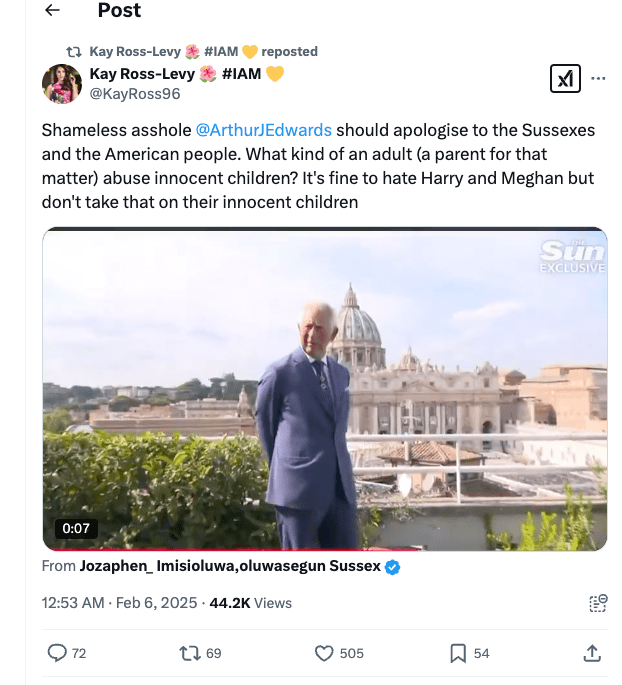This screenshot has height=685, width=622.
Task: Play the embedded Sun Exclusive video
Action: tap(324, 390)
